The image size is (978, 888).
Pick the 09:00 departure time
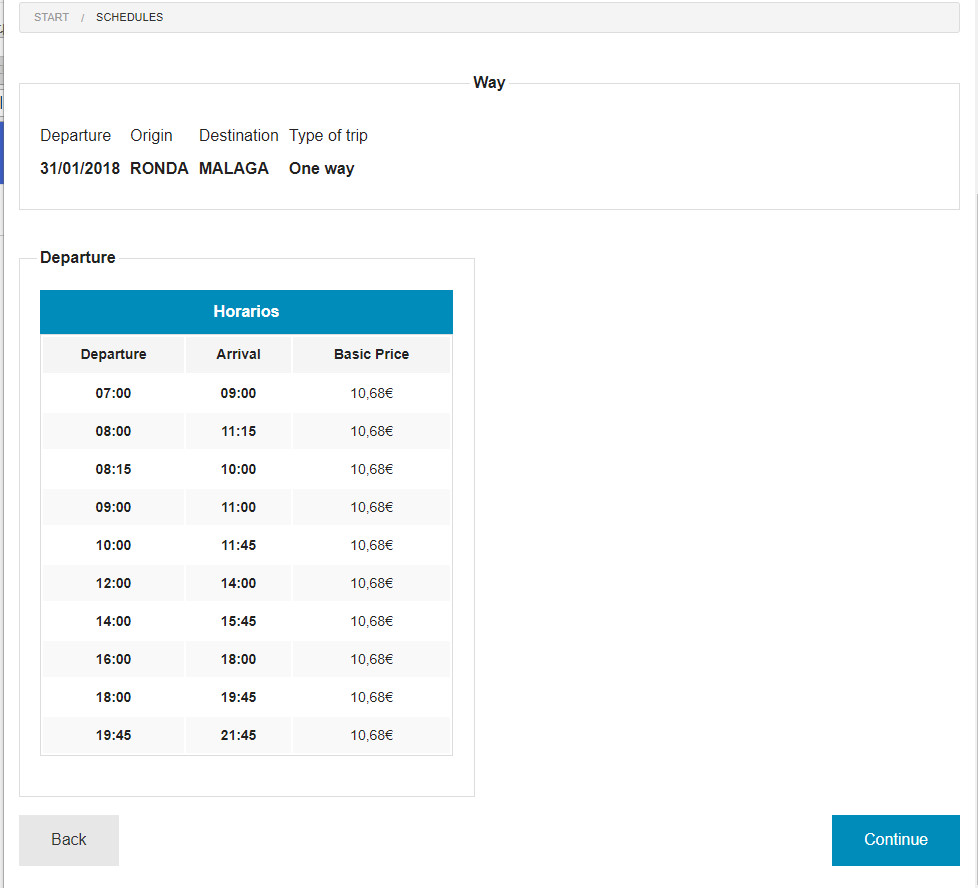point(113,508)
